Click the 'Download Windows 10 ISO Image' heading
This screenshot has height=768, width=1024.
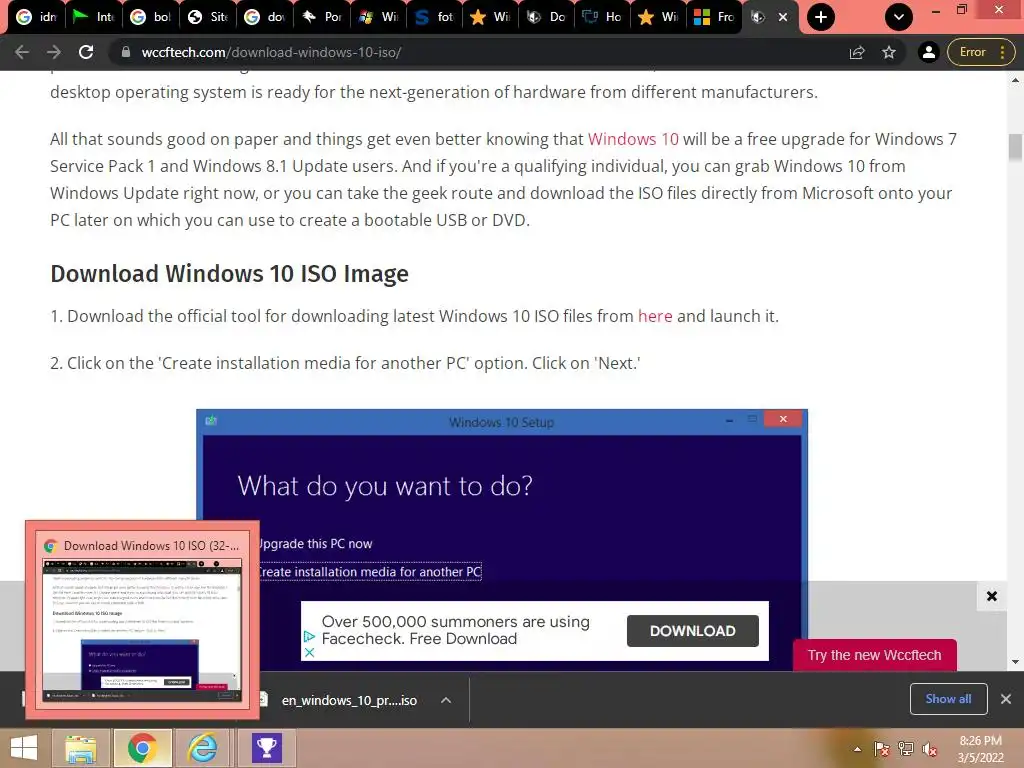pos(229,274)
